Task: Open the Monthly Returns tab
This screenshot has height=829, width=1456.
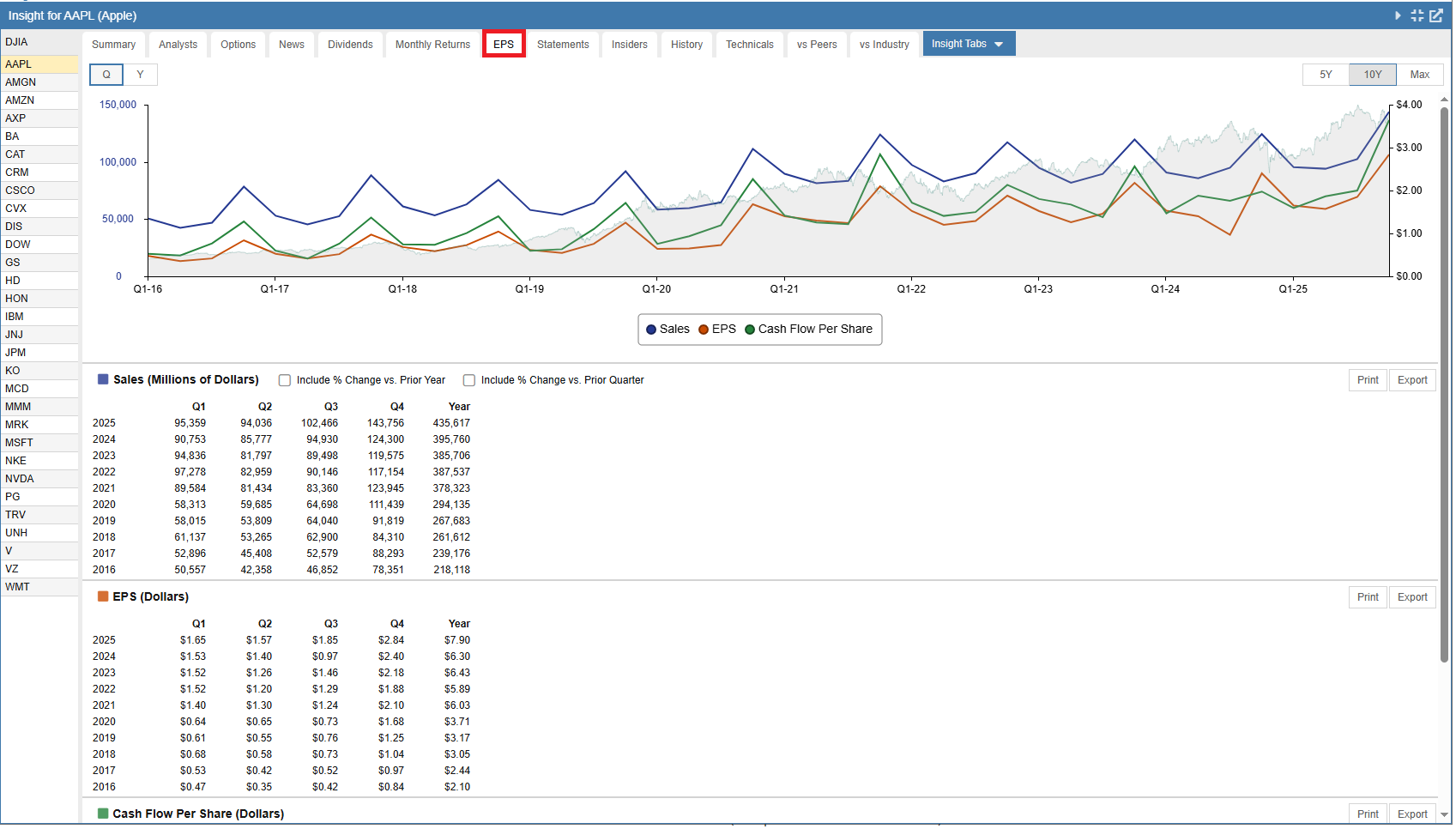Action: 432,45
